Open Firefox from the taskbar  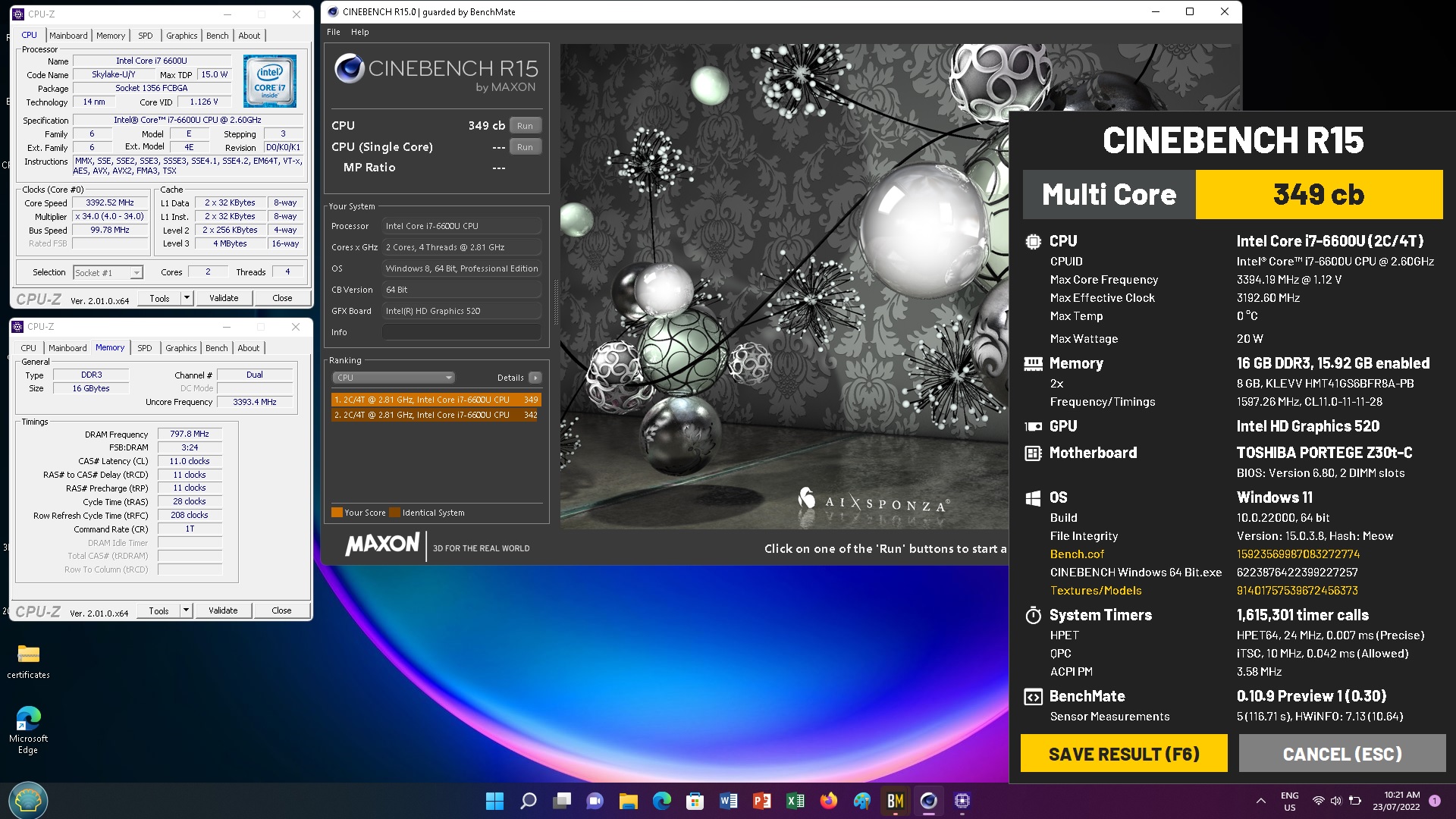[x=829, y=801]
